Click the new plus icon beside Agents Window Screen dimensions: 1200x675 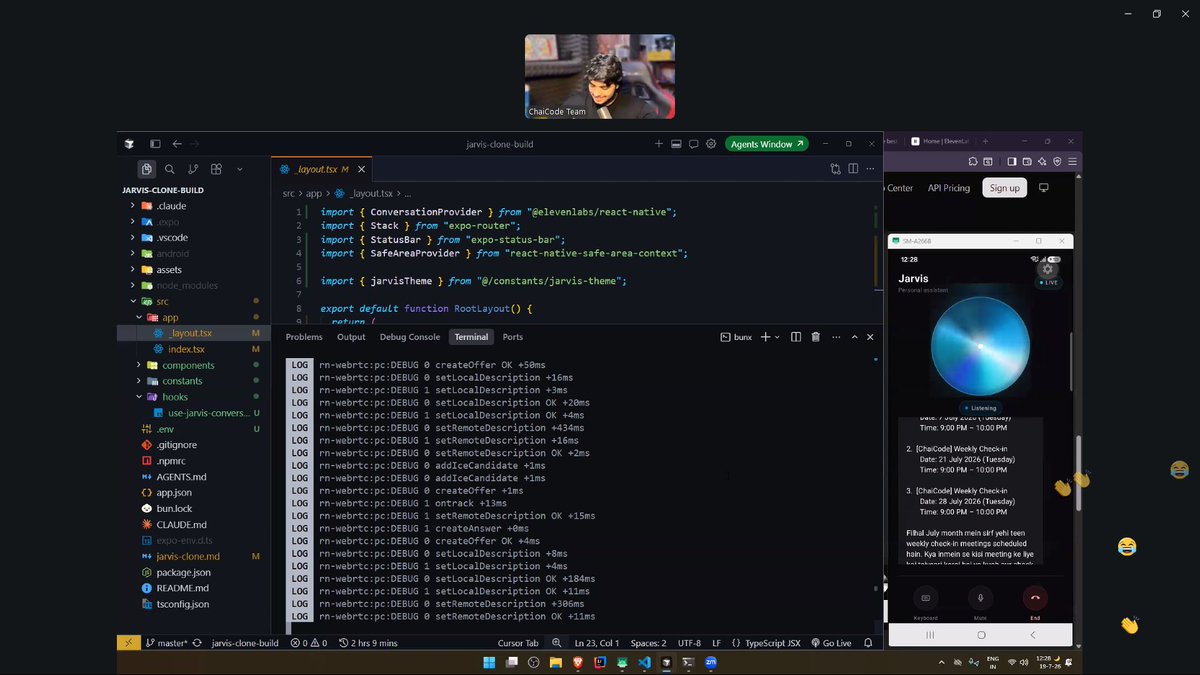click(659, 144)
